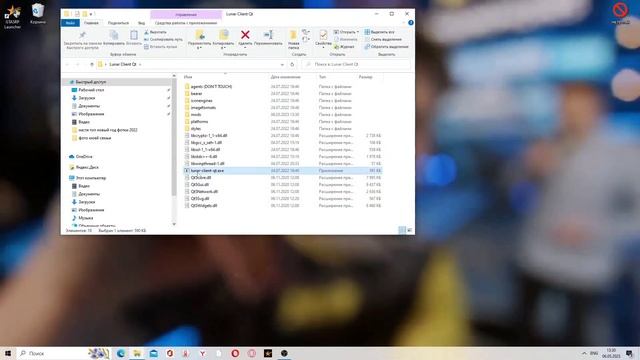Click the Windows Start button
Image resolution: width=640 pixels, height=360 pixels.
click(x=8, y=353)
